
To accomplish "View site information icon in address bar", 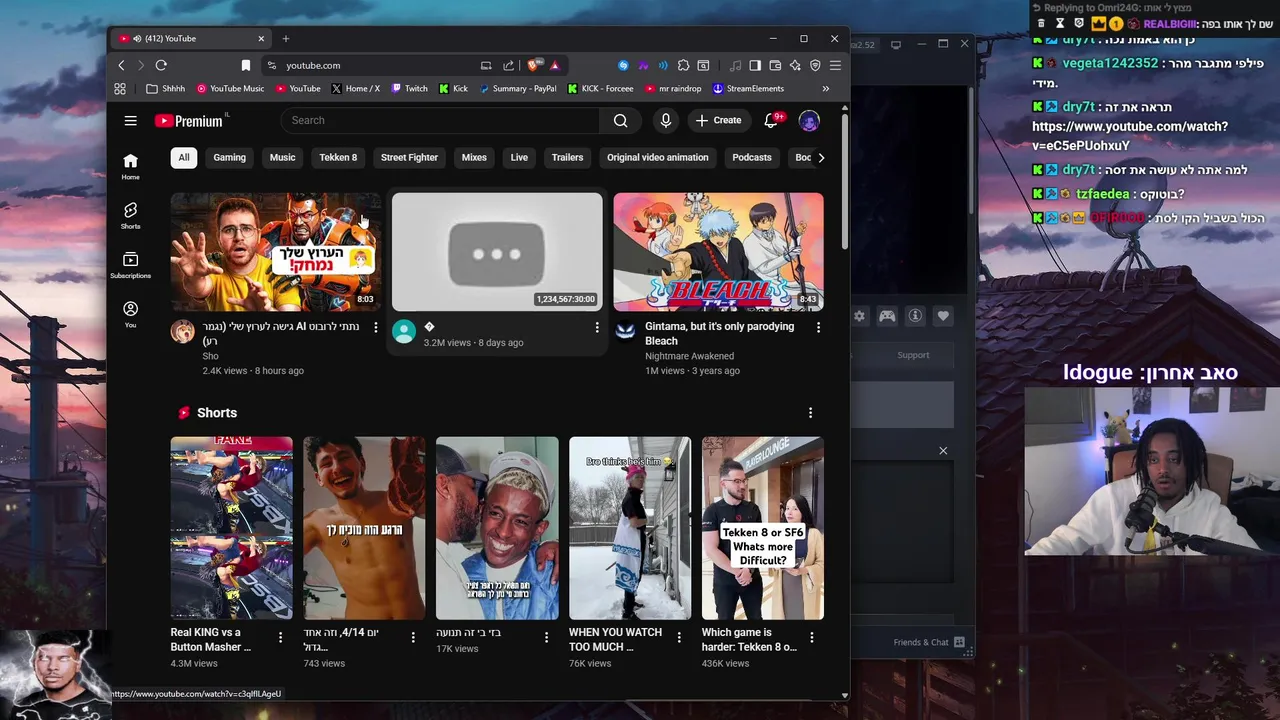I will click(x=271, y=65).
